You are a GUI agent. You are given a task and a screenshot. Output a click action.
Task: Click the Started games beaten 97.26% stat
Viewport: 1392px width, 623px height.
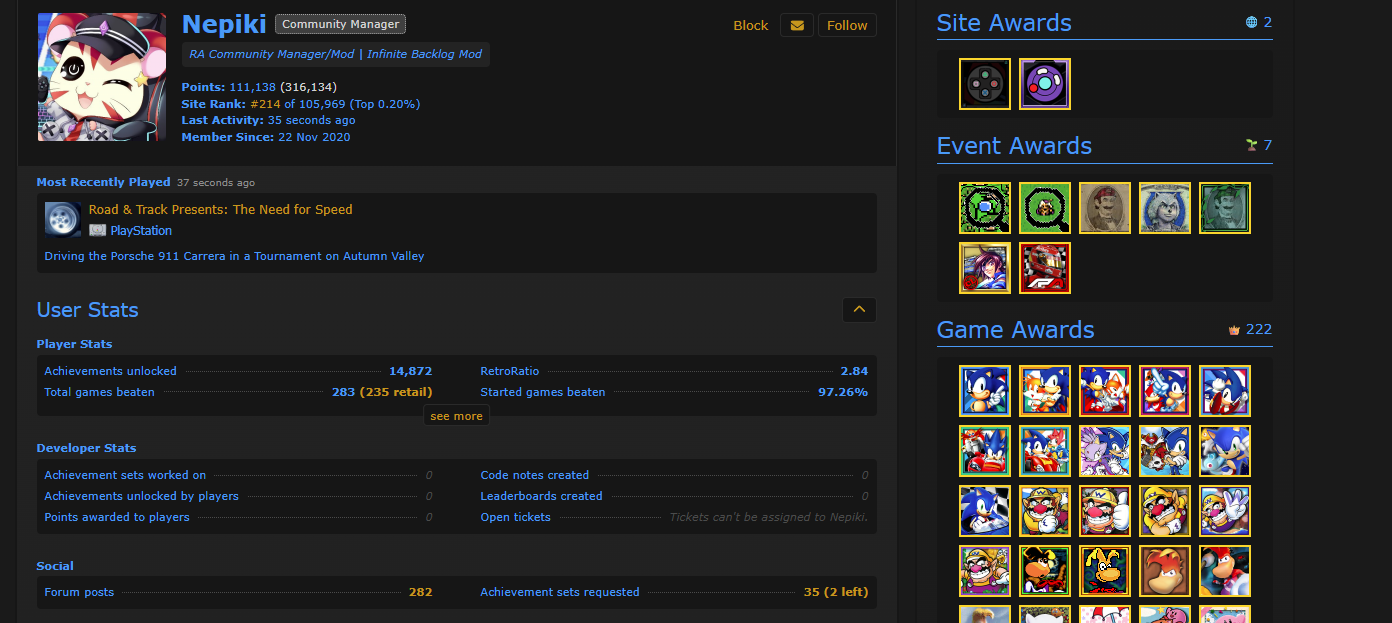coord(674,392)
